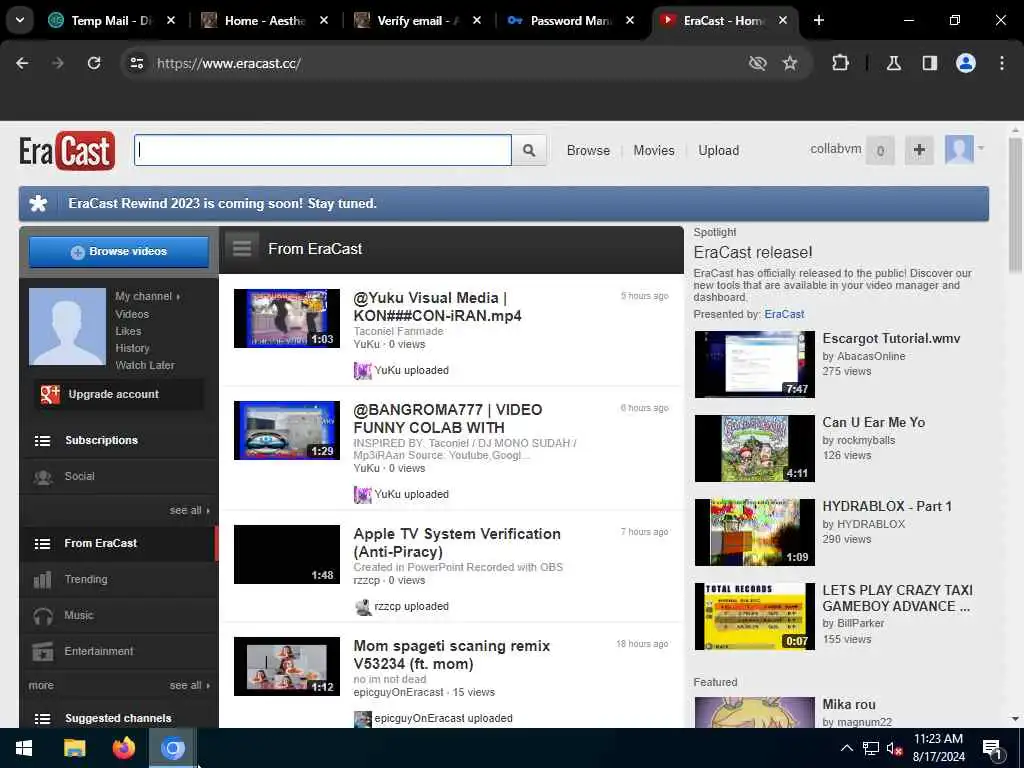Click Suggested channels list icon
The width and height of the screenshot is (1024, 768).
pos(42,718)
